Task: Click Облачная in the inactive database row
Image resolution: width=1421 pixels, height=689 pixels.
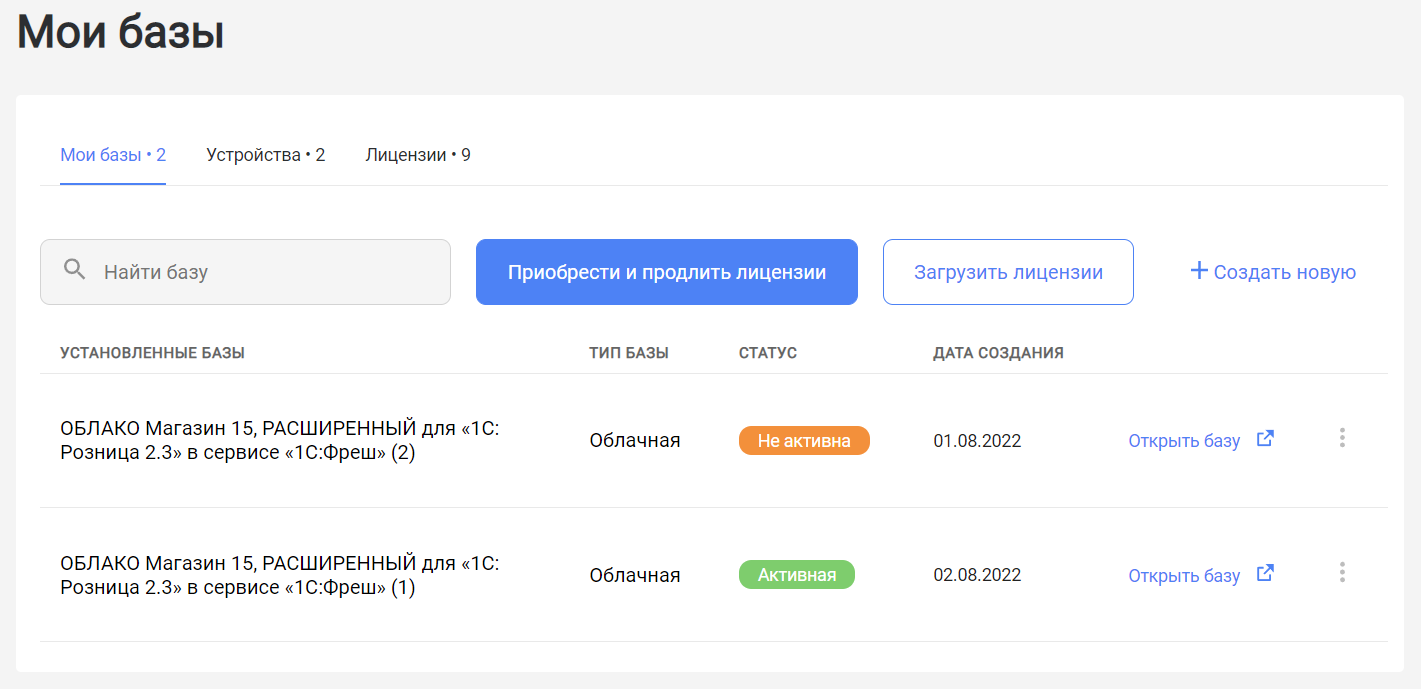Action: (x=635, y=441)
